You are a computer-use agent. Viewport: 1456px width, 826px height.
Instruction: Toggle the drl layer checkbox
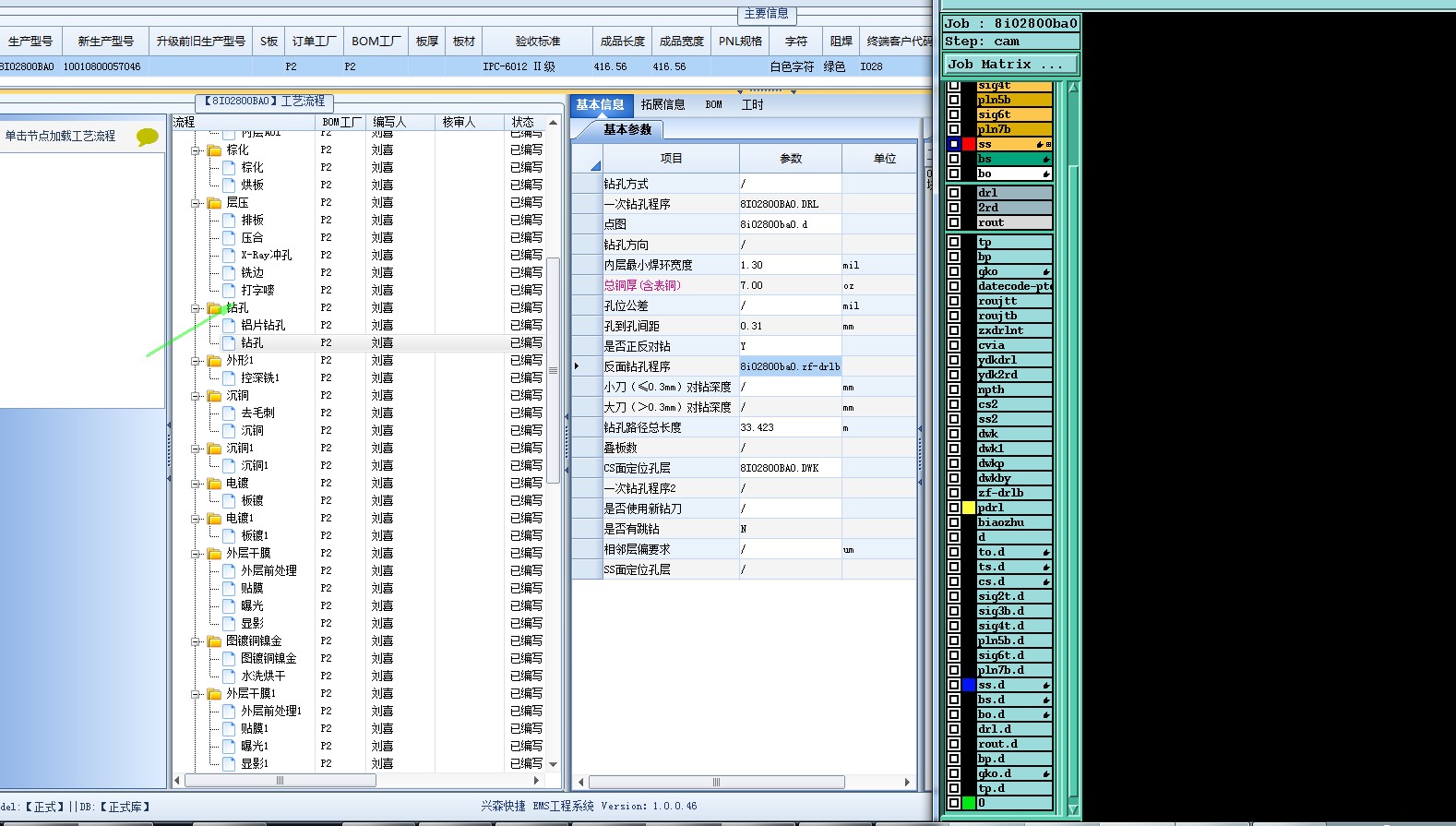coord(954,193)
